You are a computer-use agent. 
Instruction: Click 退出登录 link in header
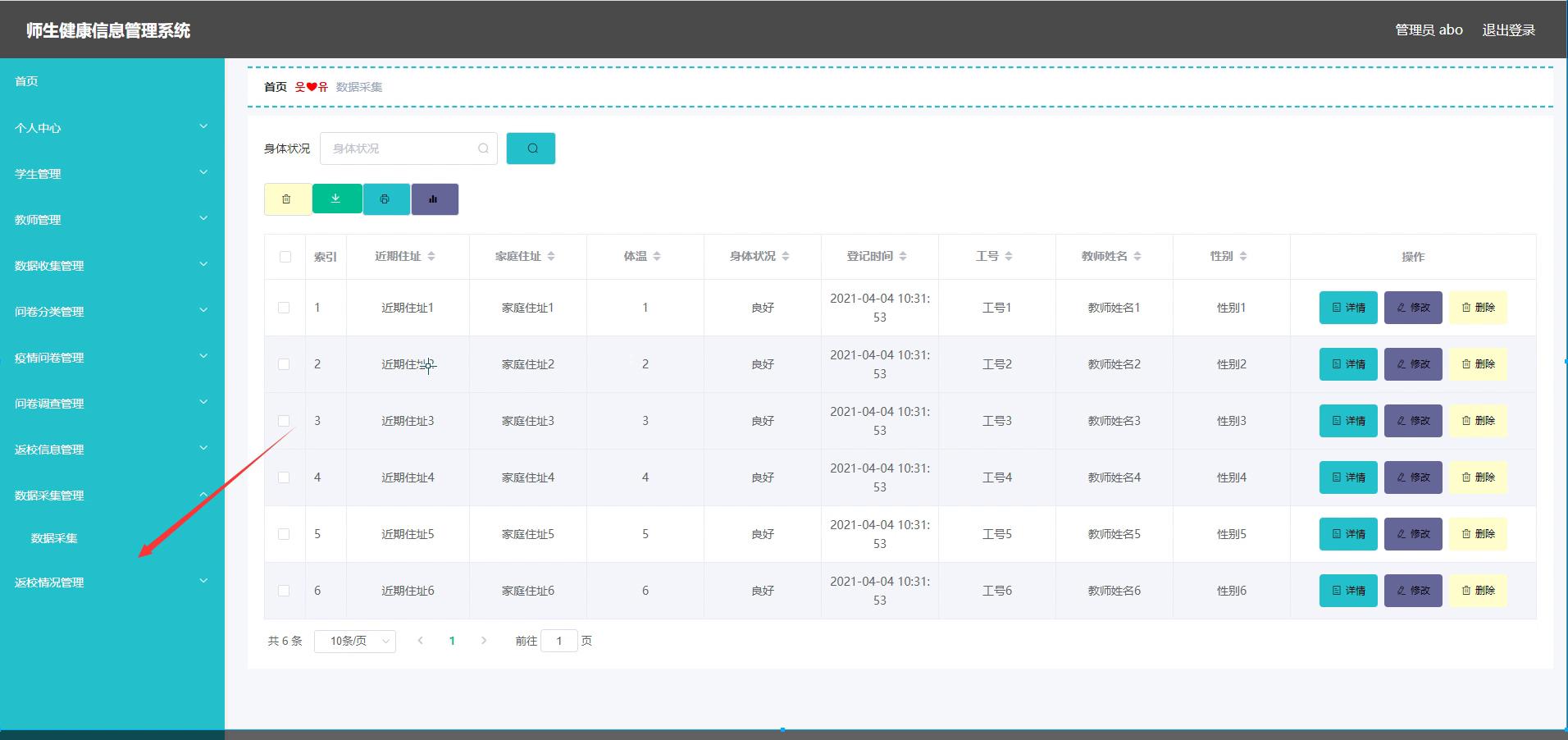point(1508,30)
